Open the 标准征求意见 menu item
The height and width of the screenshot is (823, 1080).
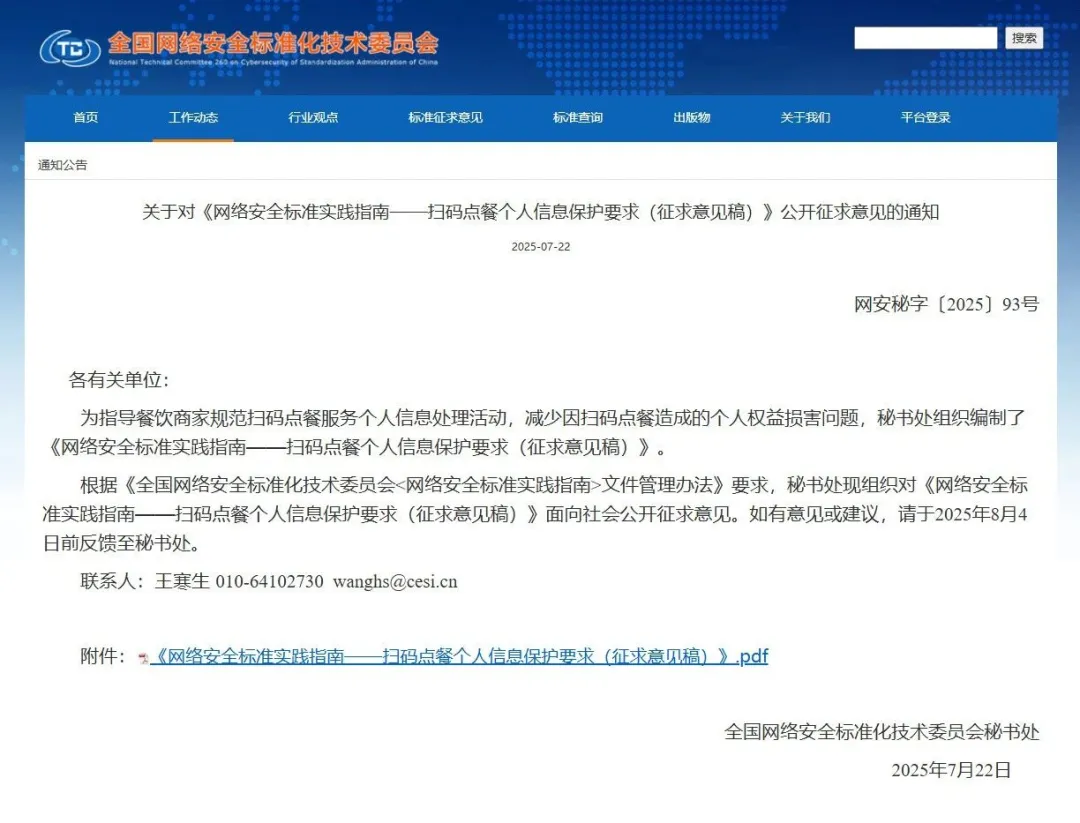[x=445, y=118]
